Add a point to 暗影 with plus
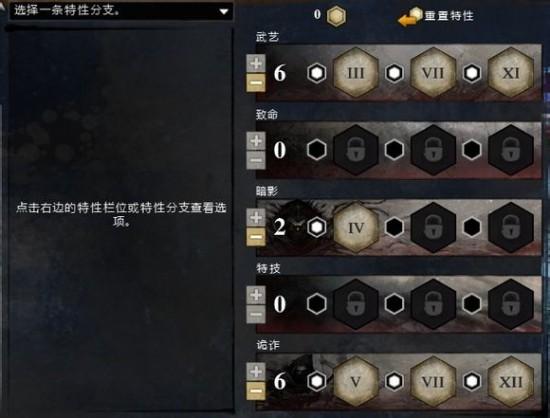Image resolution: width=550 pixels, height=418 pixels. 256,218
